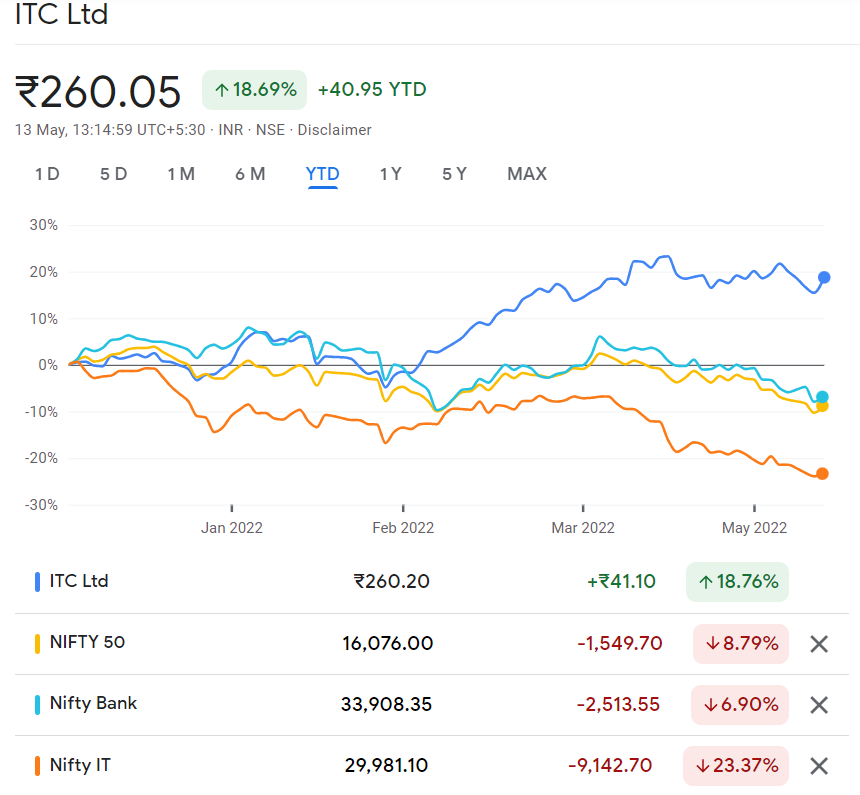Click the orange Nifty IT endpoint dot
Screen dimensions: 860x795
(822, 473)
